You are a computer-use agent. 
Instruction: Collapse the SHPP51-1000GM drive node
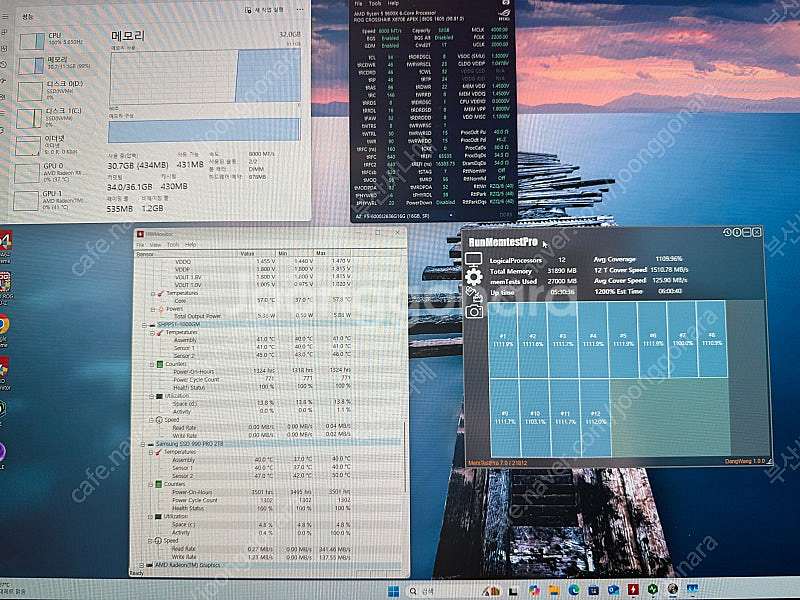(144, 324)
